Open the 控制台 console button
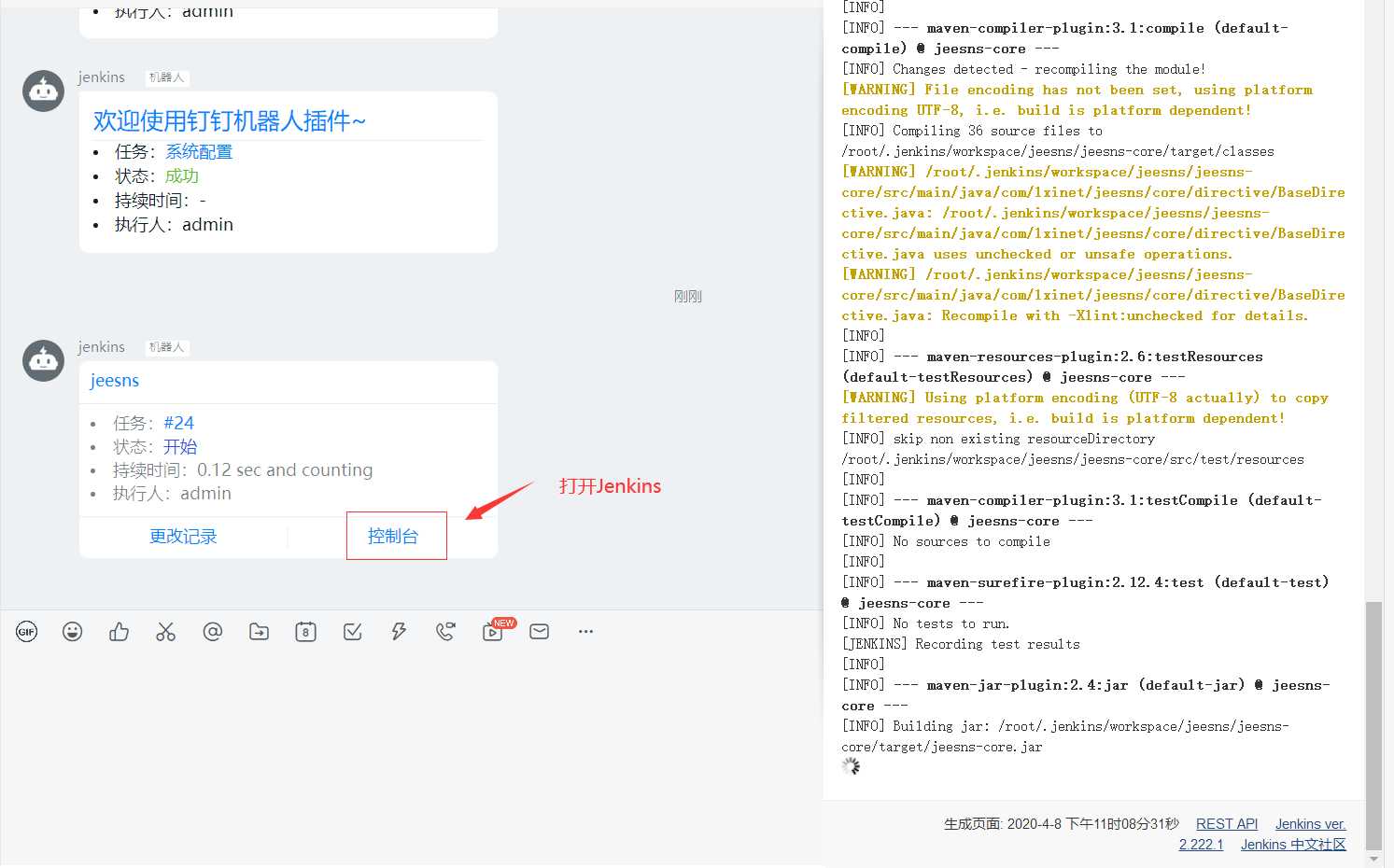The width and height of the screenshot is (1394, 868). [x=393, y=536]
